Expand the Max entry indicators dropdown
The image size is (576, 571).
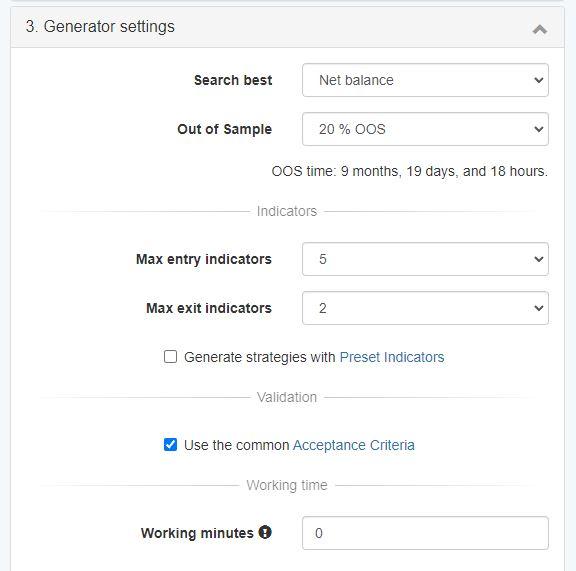click(425, 259)
